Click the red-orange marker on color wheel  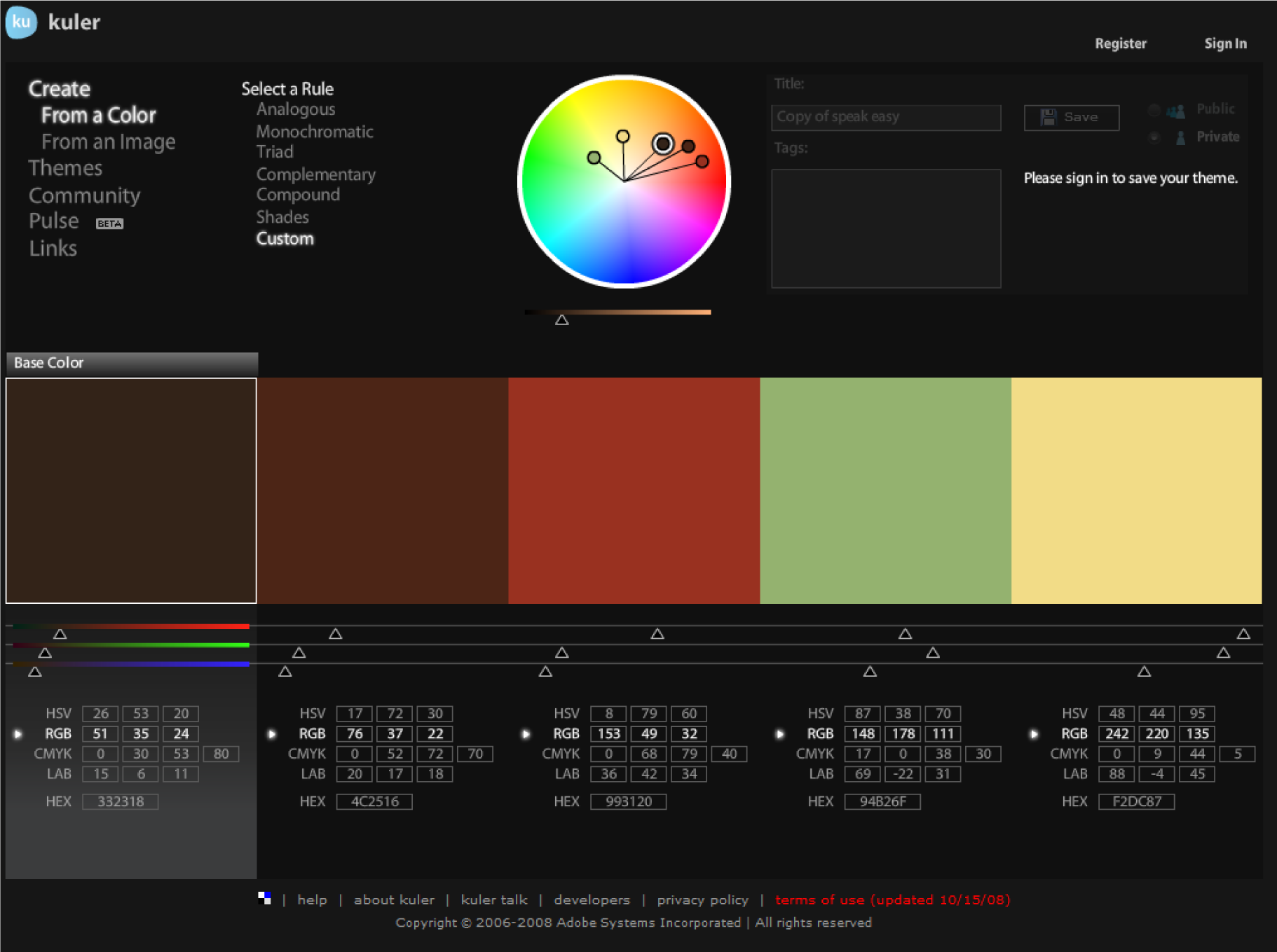point(702,162)
